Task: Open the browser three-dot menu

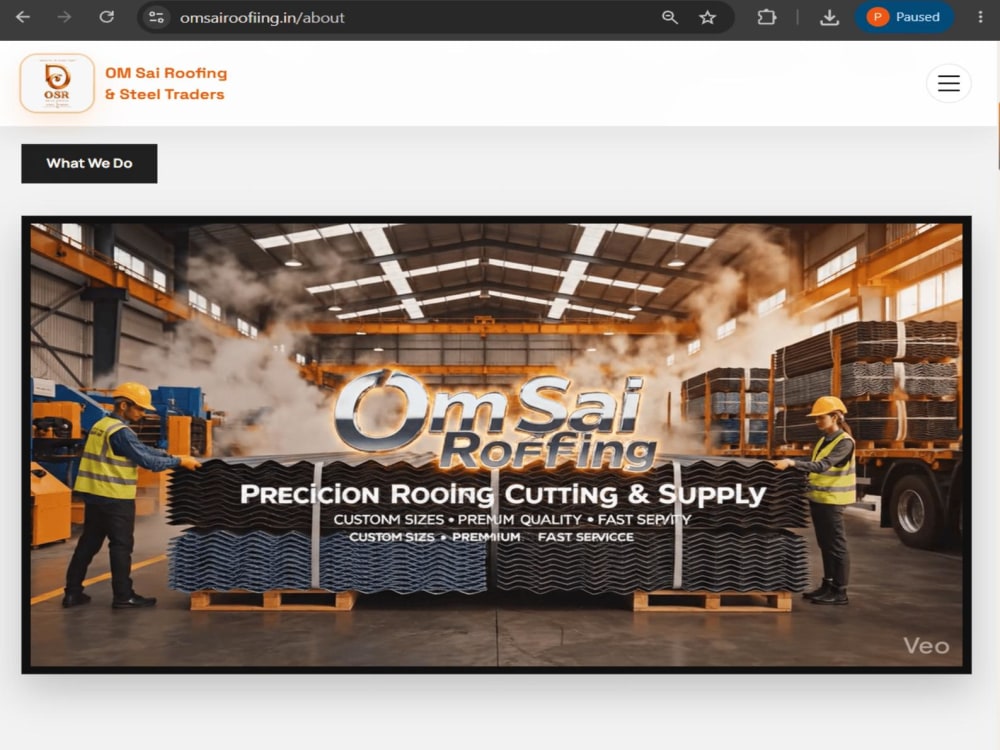Action: pyautogui.click(x=980, y=17)
